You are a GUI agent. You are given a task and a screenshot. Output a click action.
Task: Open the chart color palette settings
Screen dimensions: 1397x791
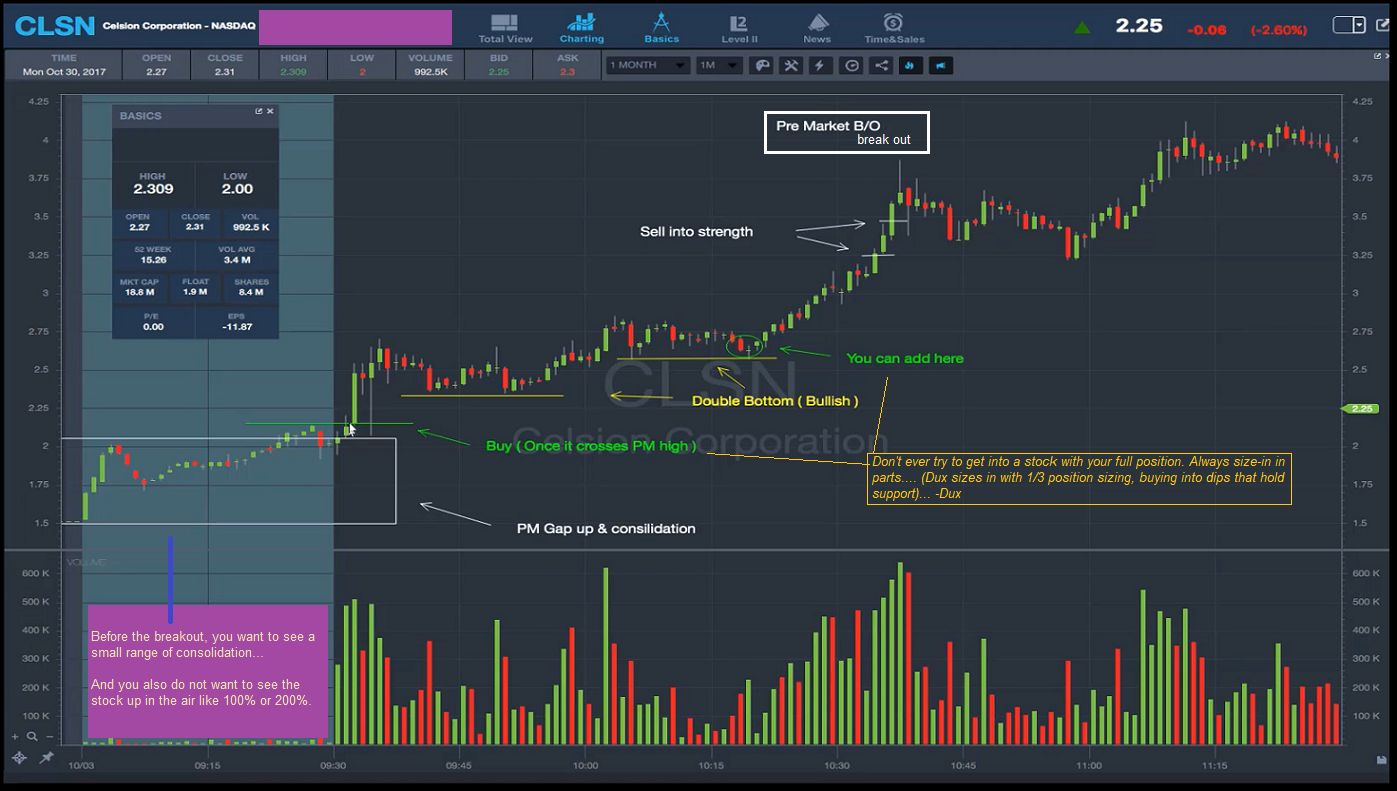click(761, 66)
